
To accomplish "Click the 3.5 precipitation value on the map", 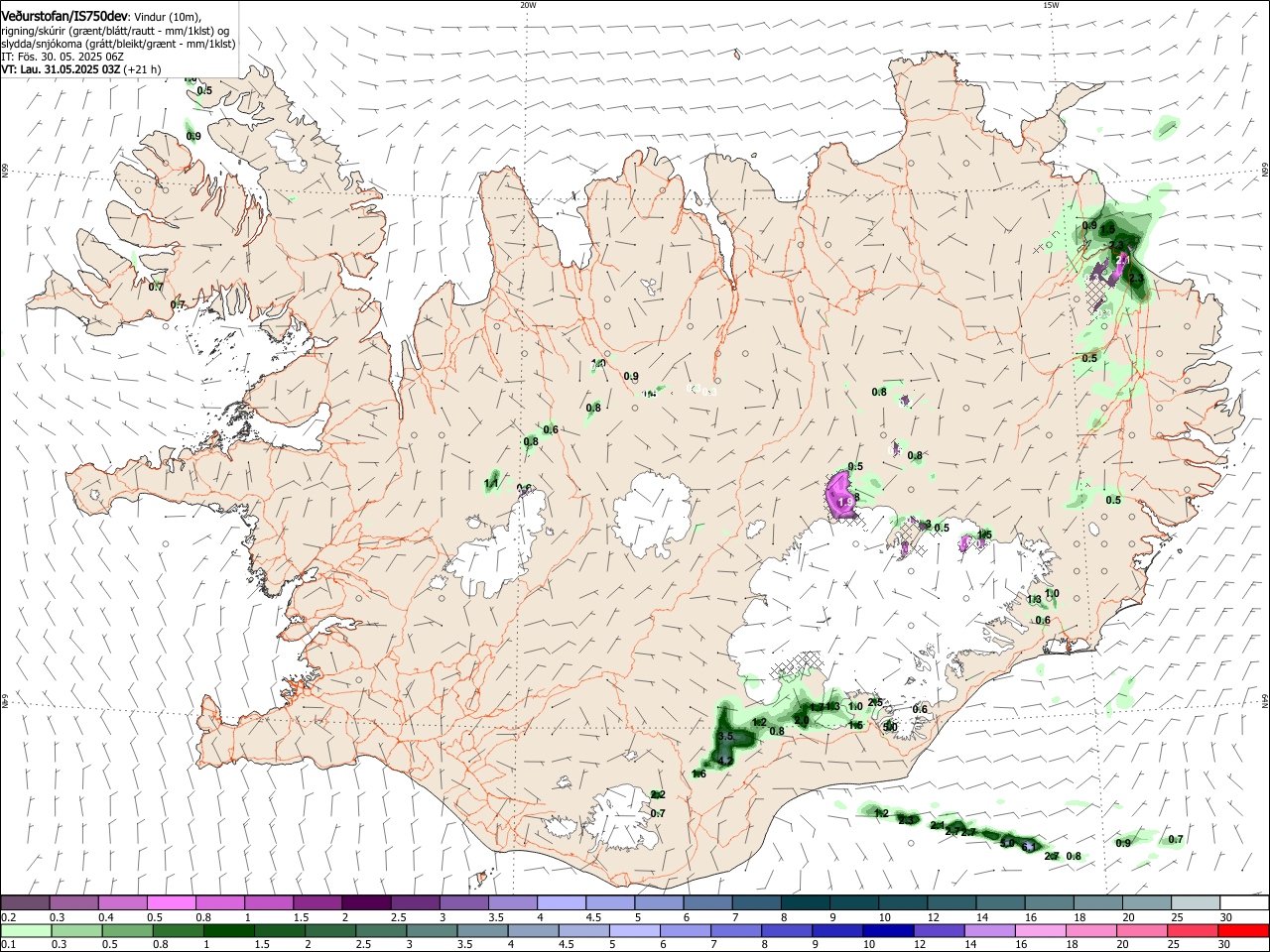I will click(725, 737).
